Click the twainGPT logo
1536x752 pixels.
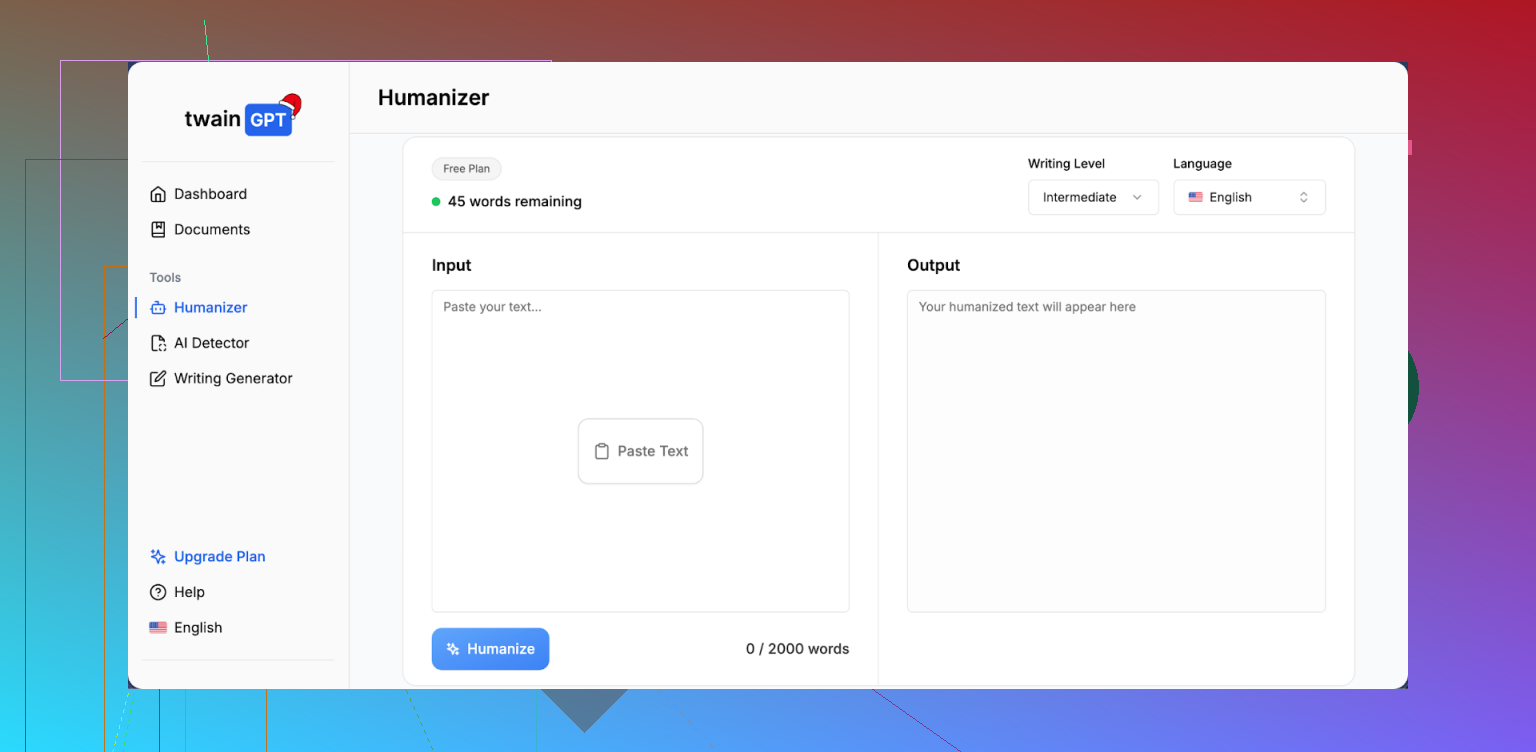tap(241, 118)
